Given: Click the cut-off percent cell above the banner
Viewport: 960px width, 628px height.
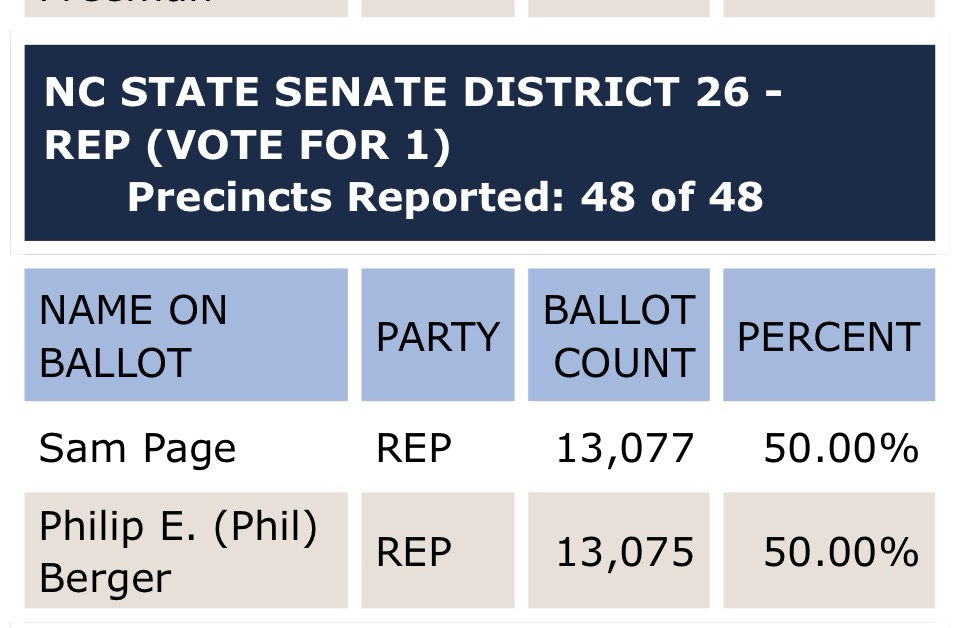Looking at the screenshot, I should (828, 8).
